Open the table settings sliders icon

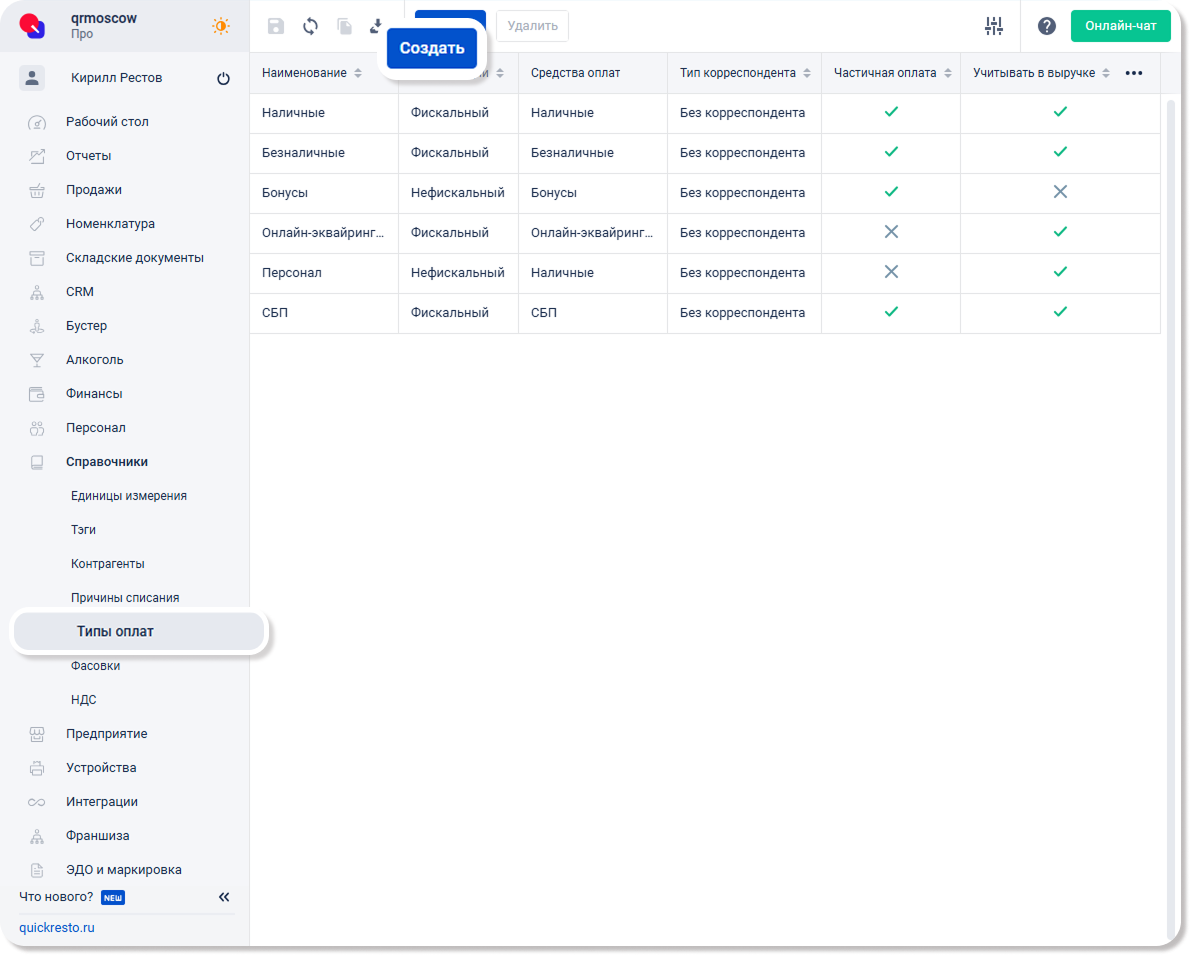(x=993, y=26)
